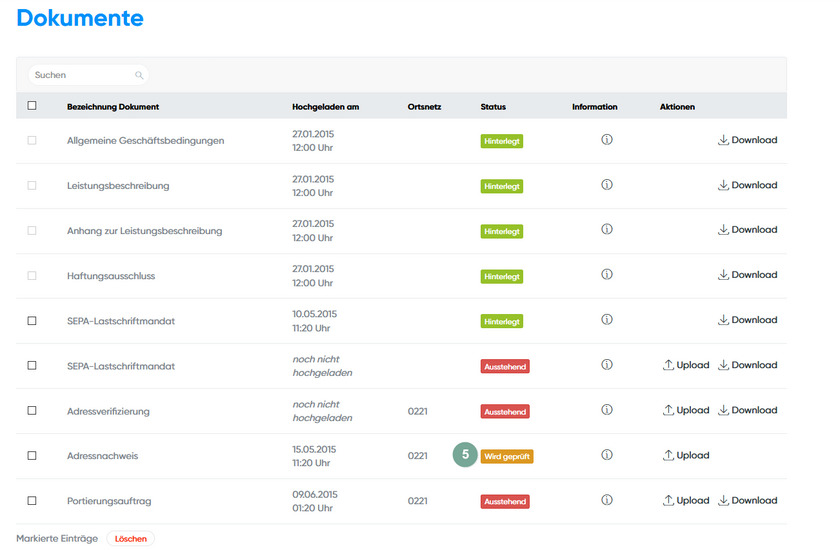Sort by Hochgeladen am column header
This screenshot has width=840, height=550.
(325, 107)
